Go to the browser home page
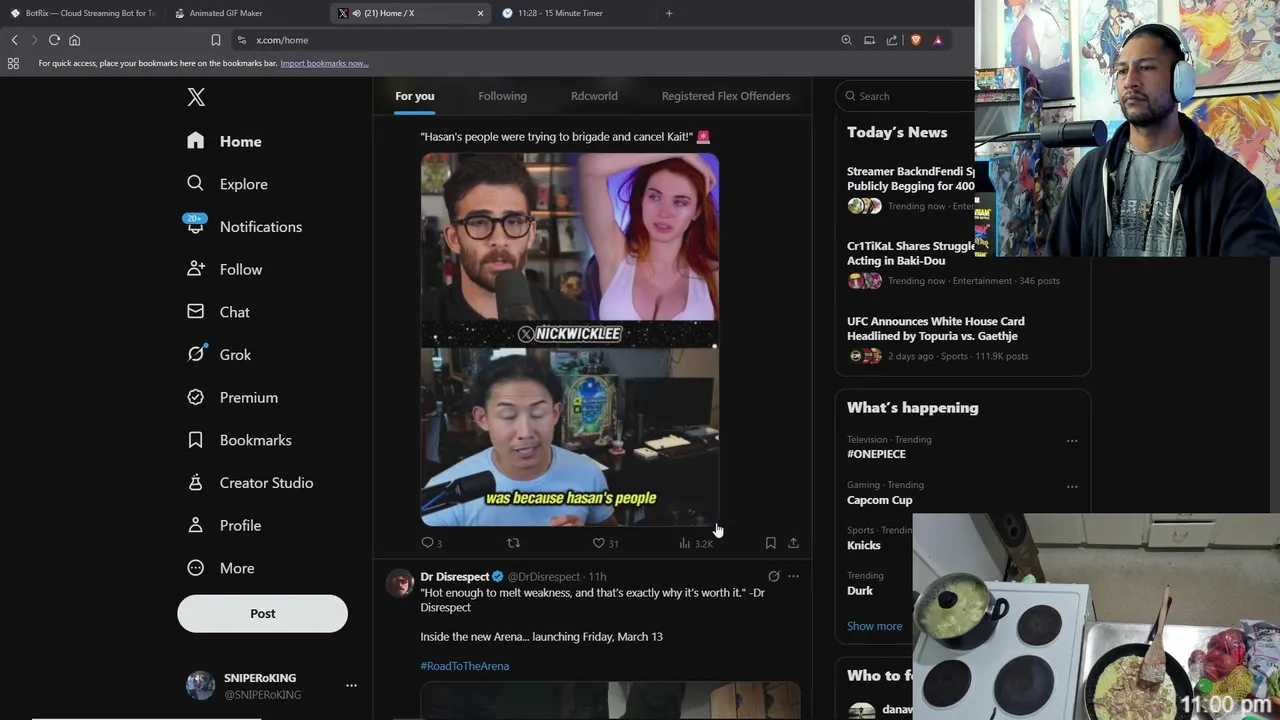 click(74, 40)
